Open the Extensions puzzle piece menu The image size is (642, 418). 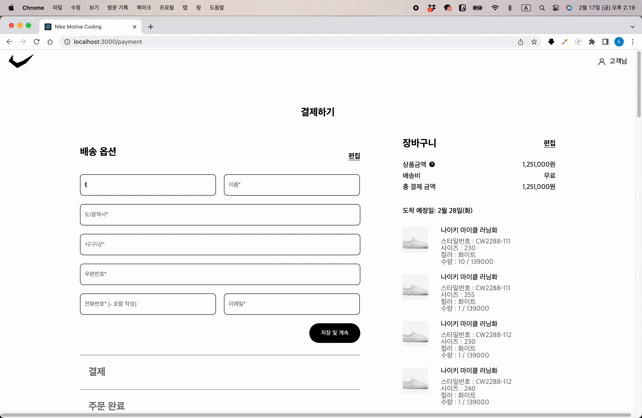click(592, 42)
